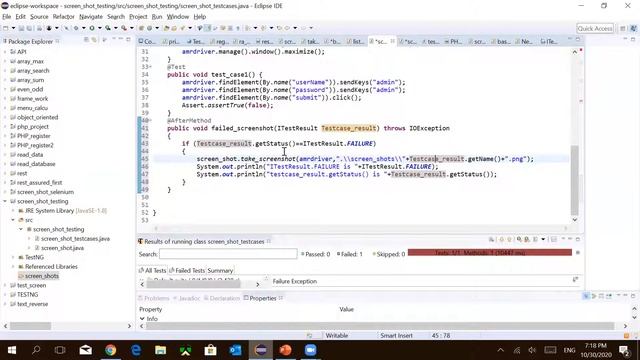640x360 pixels.
Task: Open PowerPoint from the taskbar
Action: [286, 350]
